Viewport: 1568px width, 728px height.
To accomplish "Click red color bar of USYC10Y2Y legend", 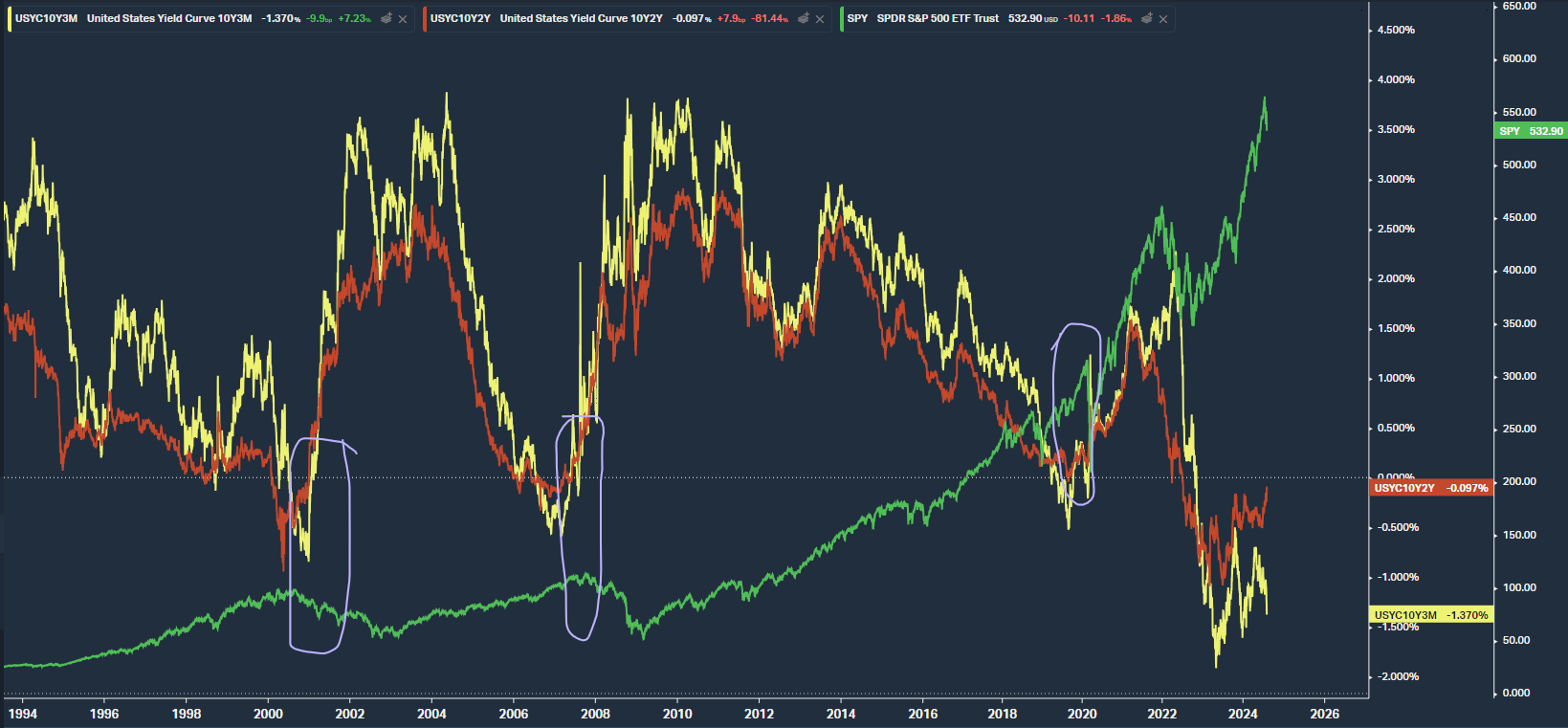I will point(425,19).
